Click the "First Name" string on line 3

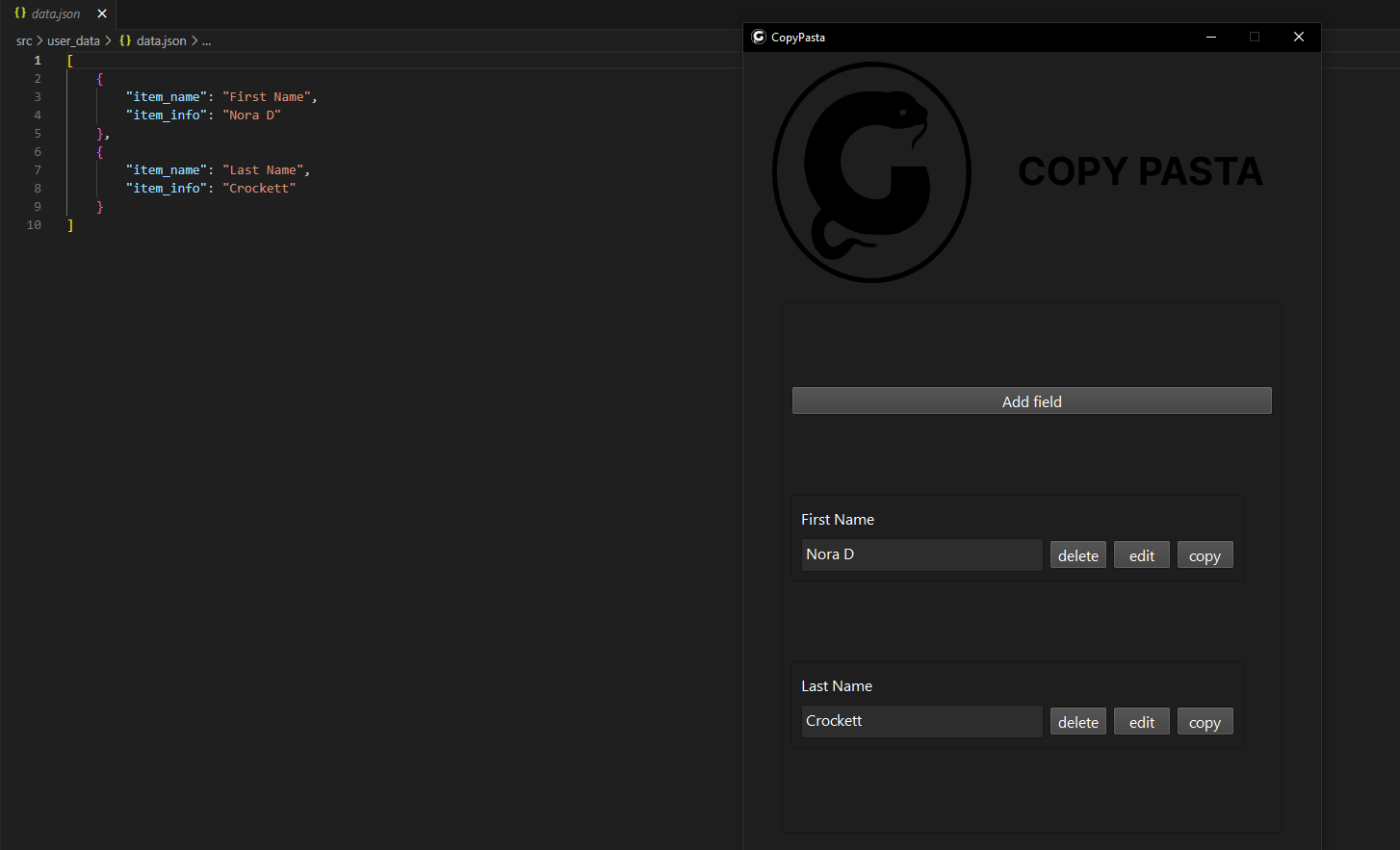267,96
